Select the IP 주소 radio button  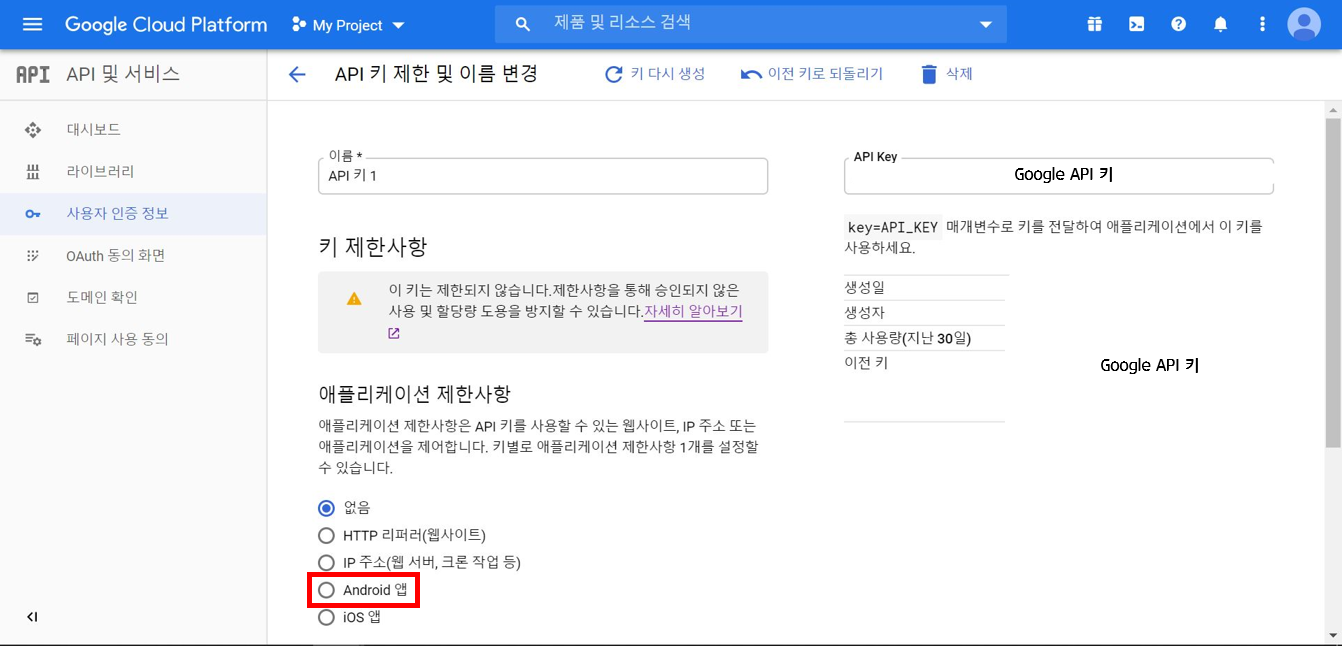pos(326,563)
